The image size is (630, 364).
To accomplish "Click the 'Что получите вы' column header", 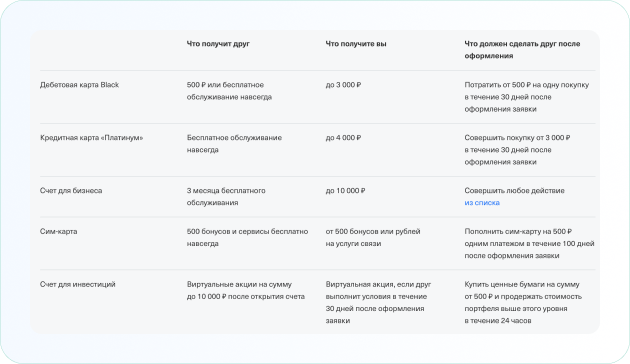I will coord(356,44).
